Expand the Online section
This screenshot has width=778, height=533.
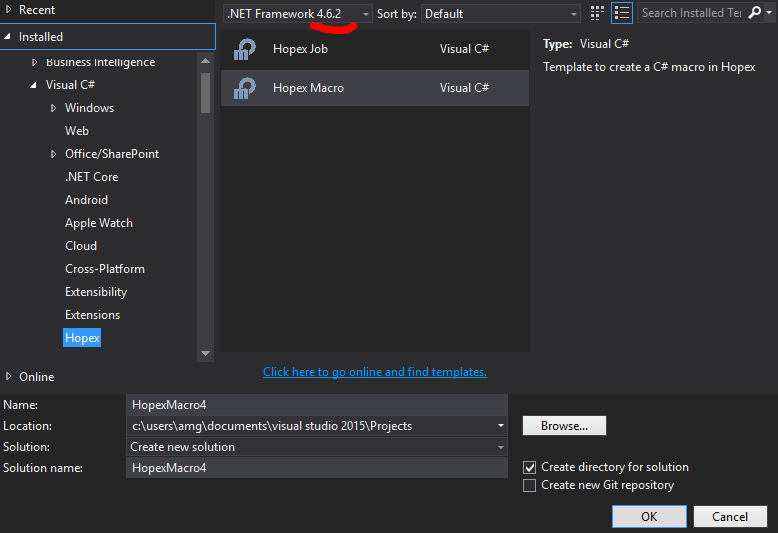[9, 377]
